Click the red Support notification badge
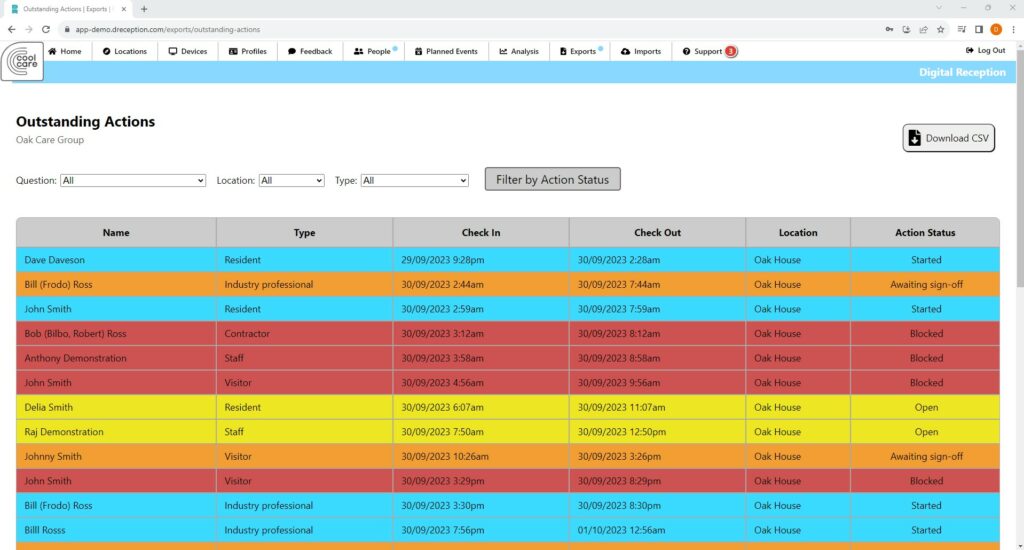Viewport: 1024px width, 550px height. click(x=730, y=51)
